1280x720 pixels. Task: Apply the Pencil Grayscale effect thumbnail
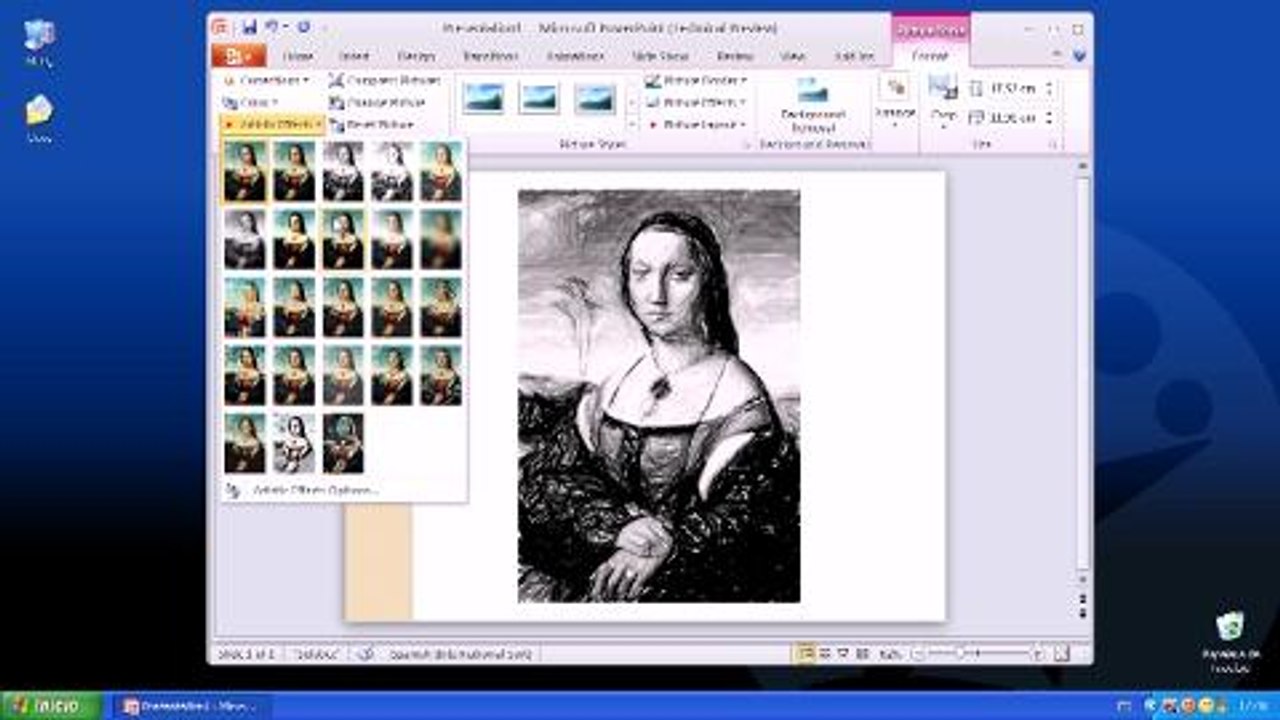343,171
